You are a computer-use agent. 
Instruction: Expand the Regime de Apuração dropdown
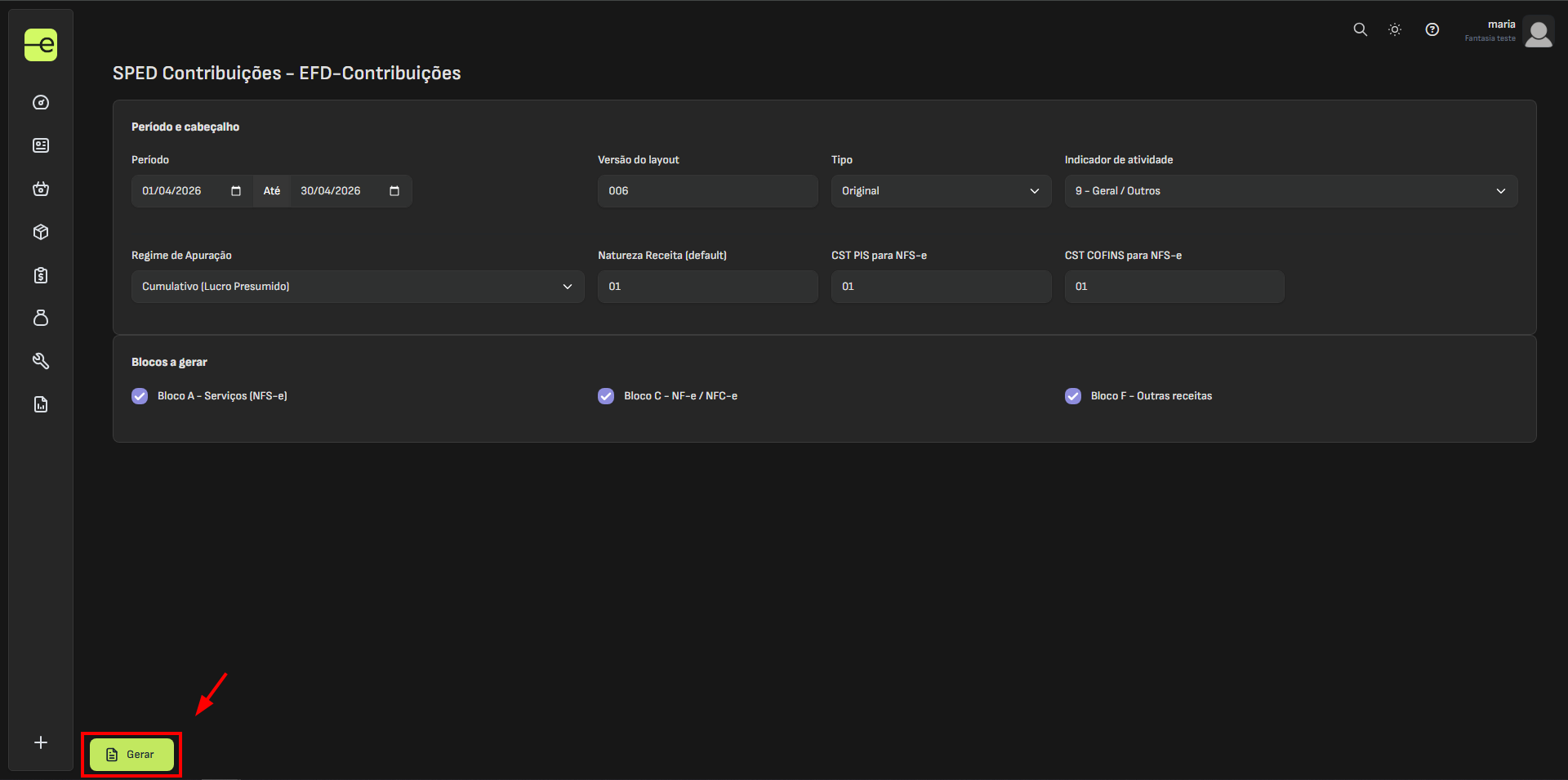click(358, 287)
